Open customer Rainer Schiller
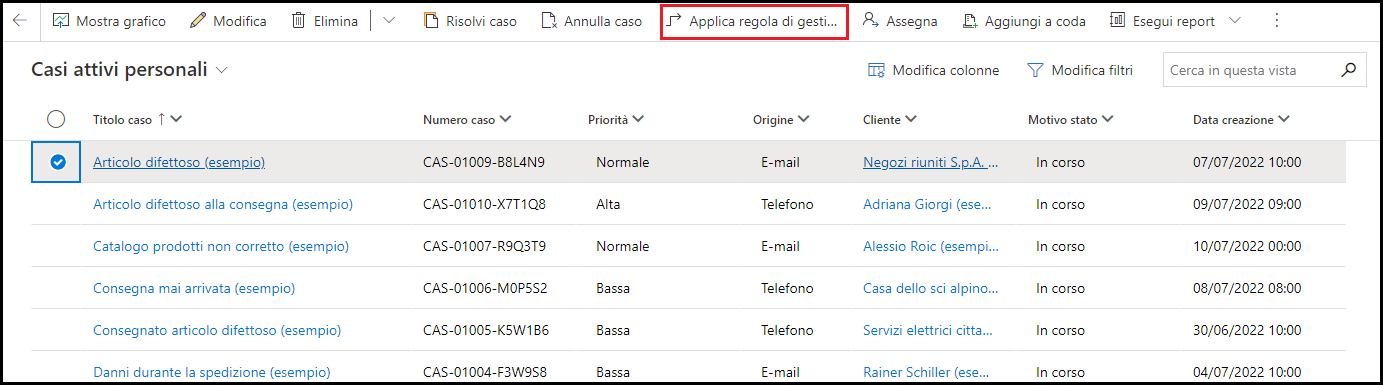The width and height of the screenshot is (1383, 385). 927,372
